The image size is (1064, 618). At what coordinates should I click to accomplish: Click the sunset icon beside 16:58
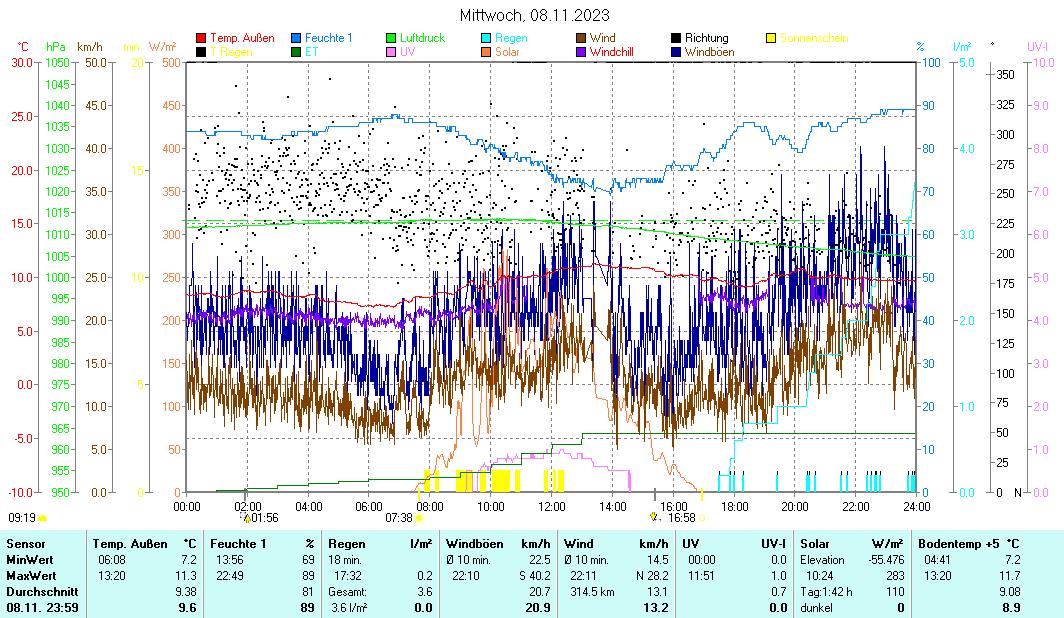[654, 517]
